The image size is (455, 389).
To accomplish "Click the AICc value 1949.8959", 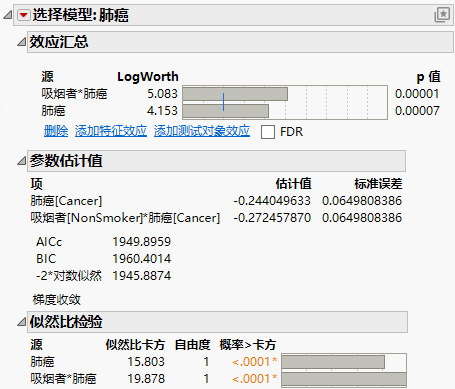I will click(x=142, y=242).
